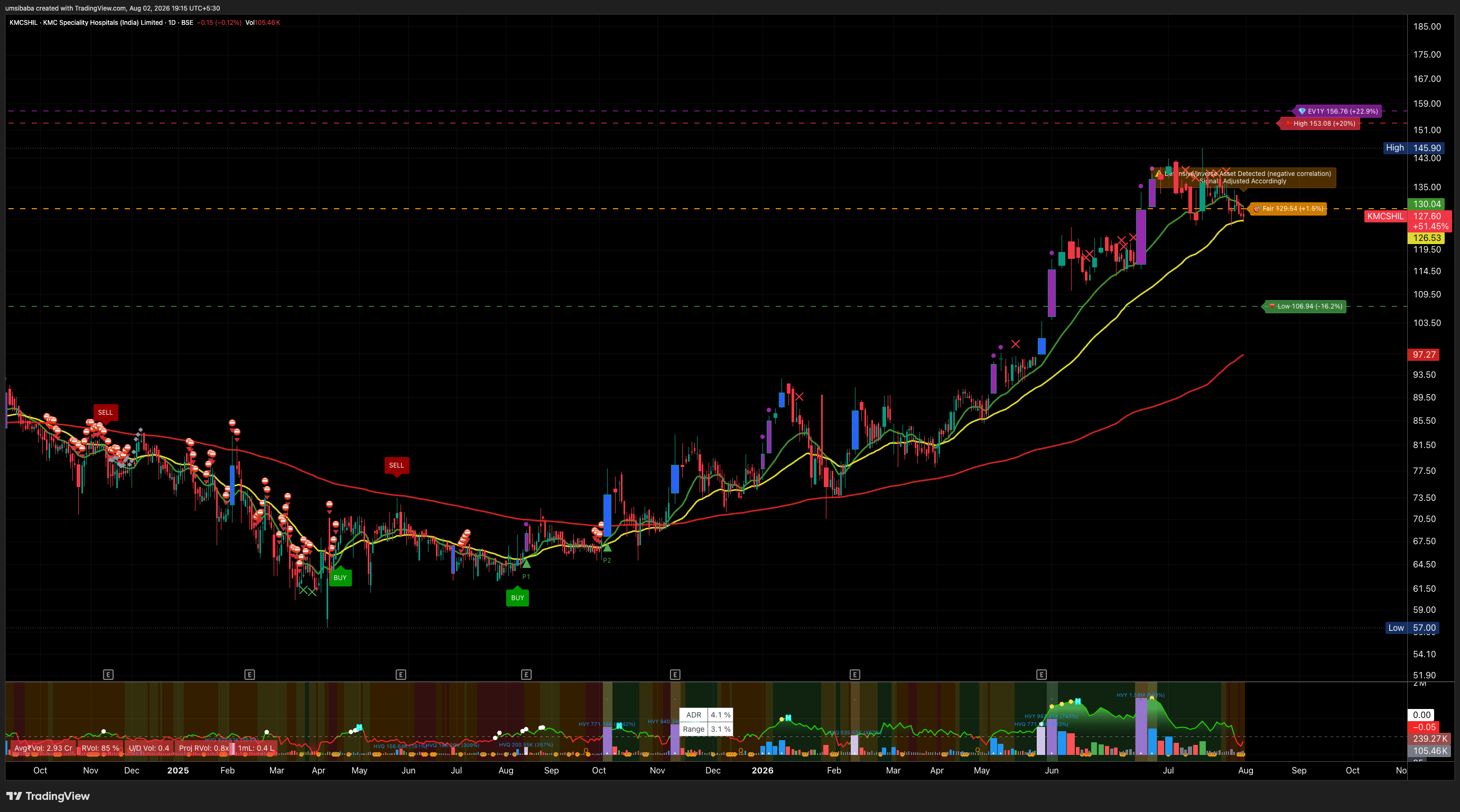Click the earnings E marker near Feb 2026

(854, 674)
